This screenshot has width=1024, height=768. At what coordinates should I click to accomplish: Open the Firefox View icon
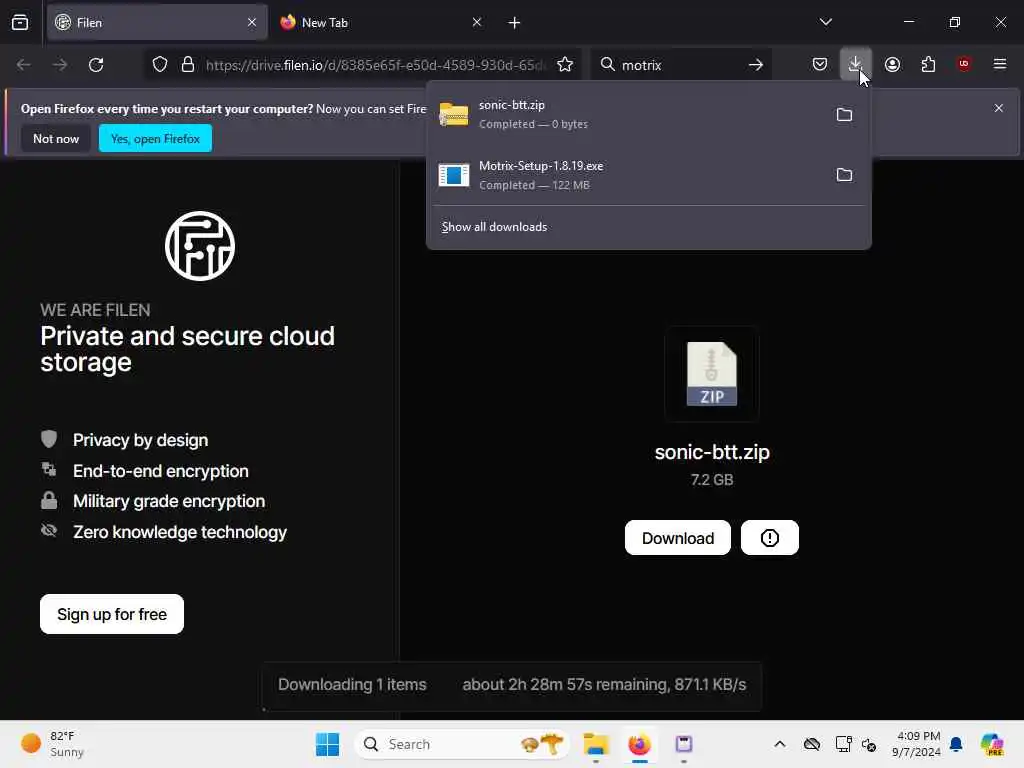pos(20,22)
